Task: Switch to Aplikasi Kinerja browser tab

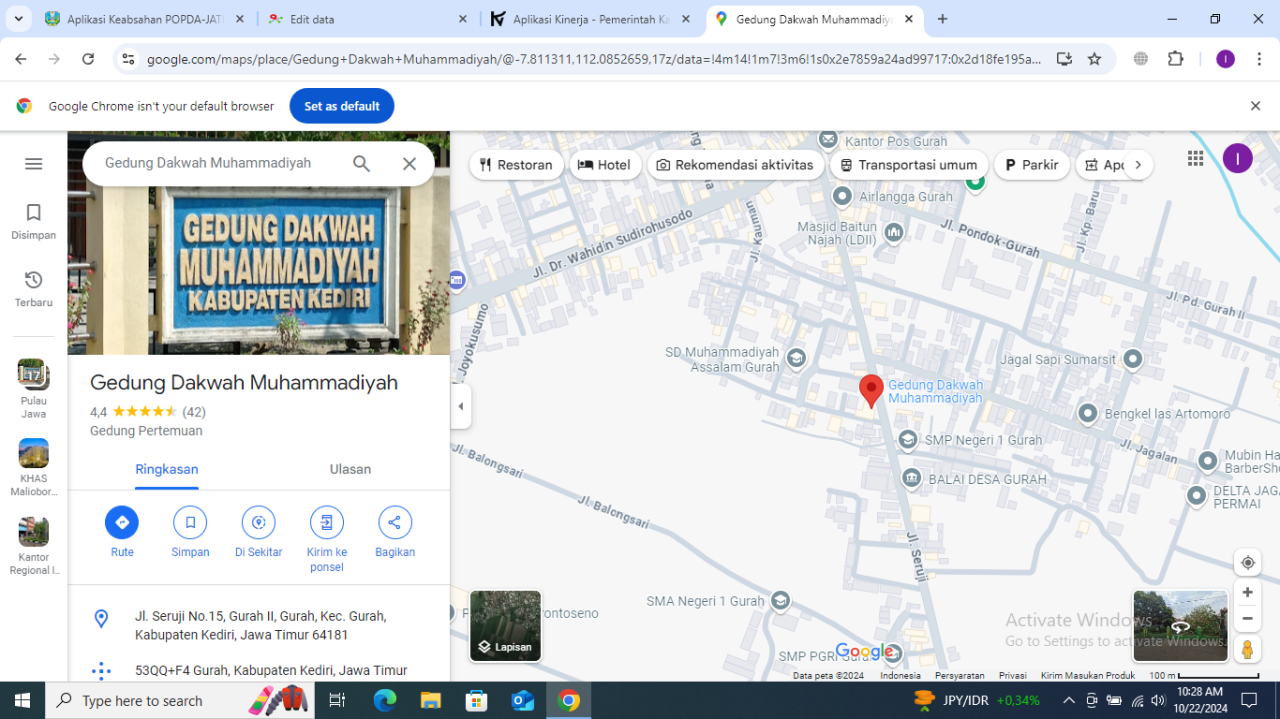Action: 590,19
